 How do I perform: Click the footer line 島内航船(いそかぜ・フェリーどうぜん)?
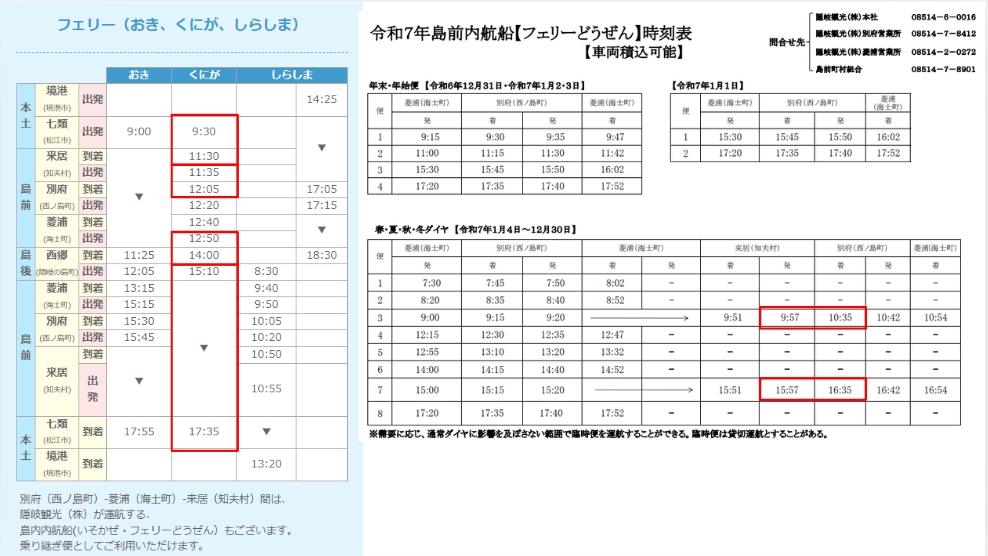(156, 530)
